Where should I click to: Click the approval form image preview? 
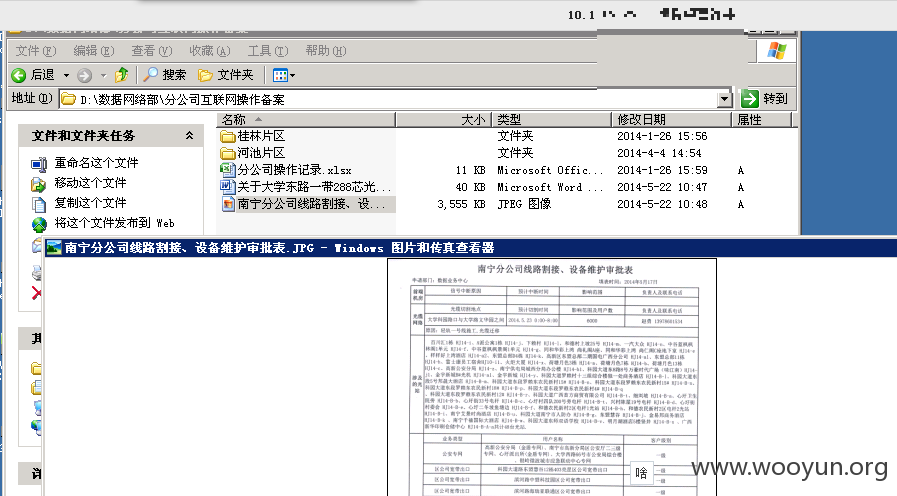552,377
